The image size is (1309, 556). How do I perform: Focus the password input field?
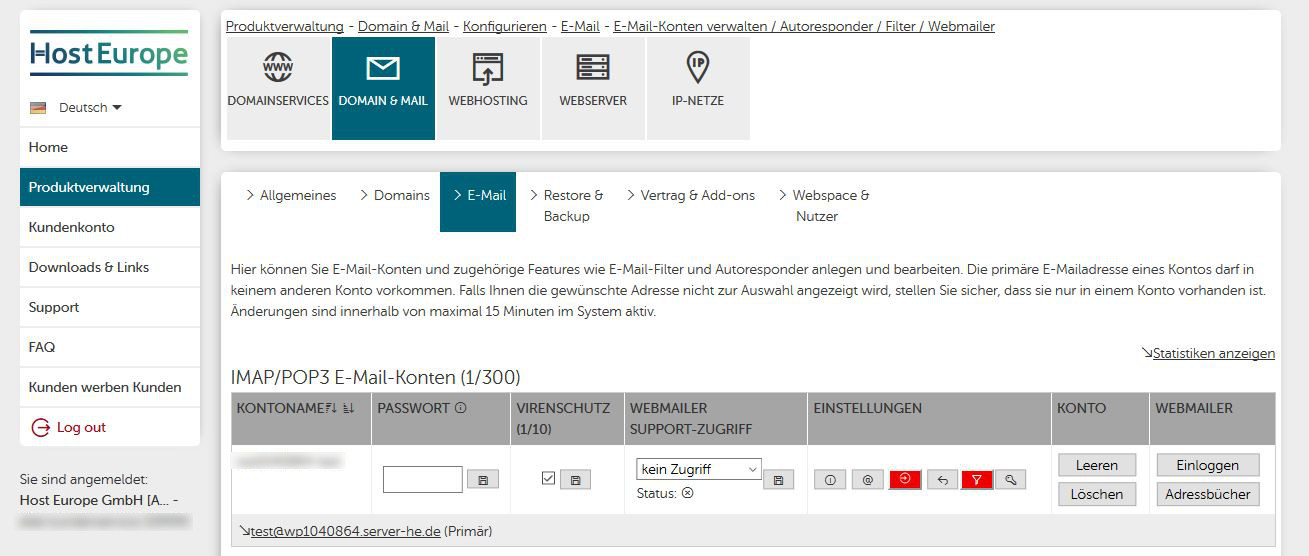click(423, 480)
